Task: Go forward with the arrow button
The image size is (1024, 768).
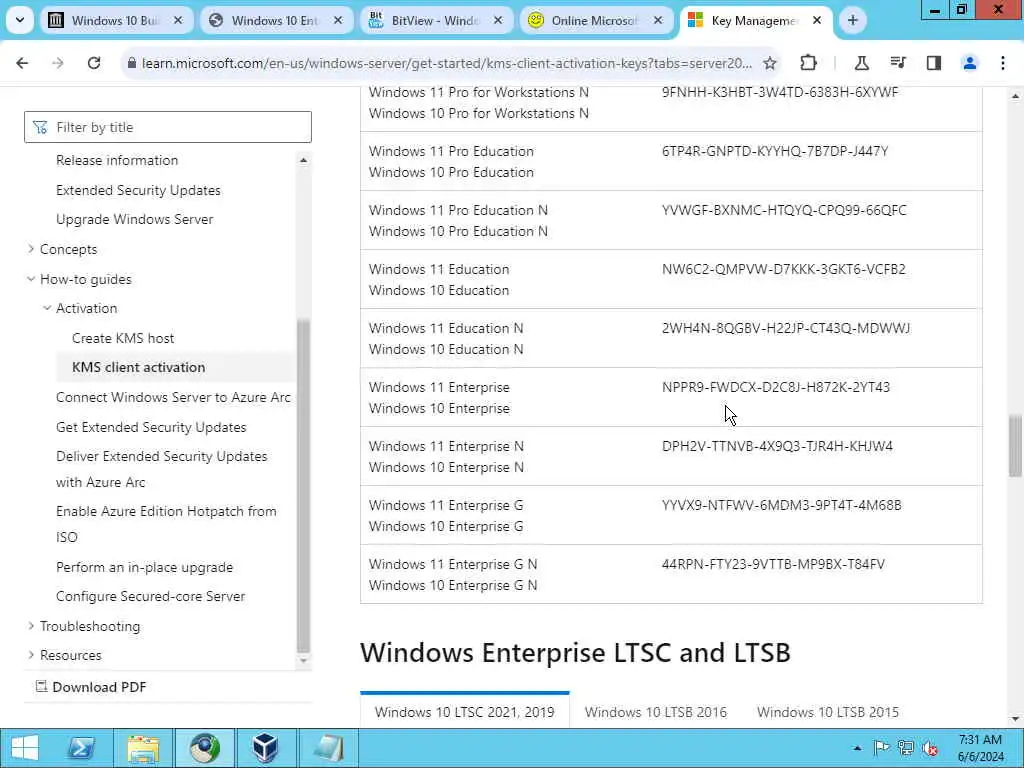Action: coord(57,63)
